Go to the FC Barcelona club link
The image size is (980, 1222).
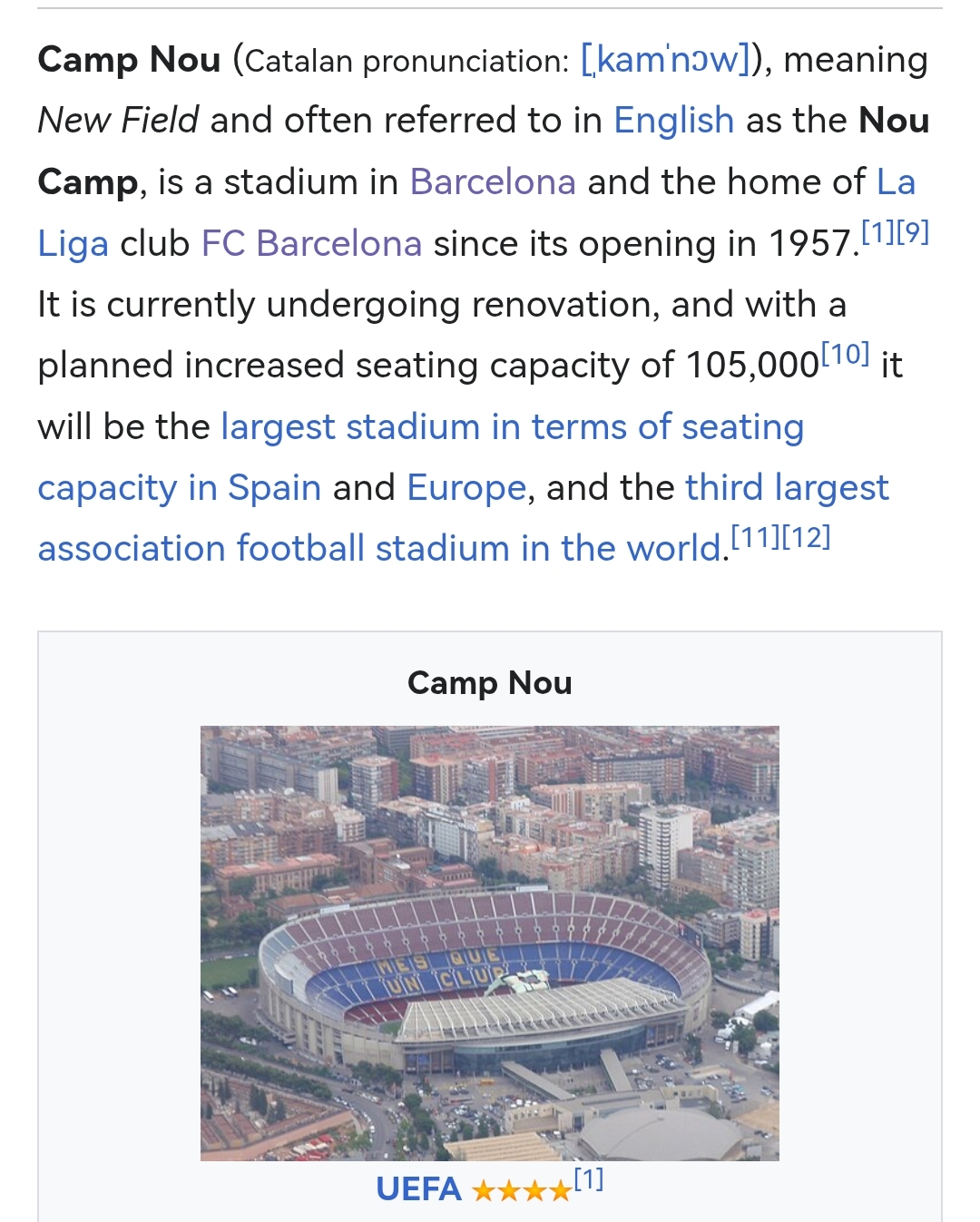point(311,244)
